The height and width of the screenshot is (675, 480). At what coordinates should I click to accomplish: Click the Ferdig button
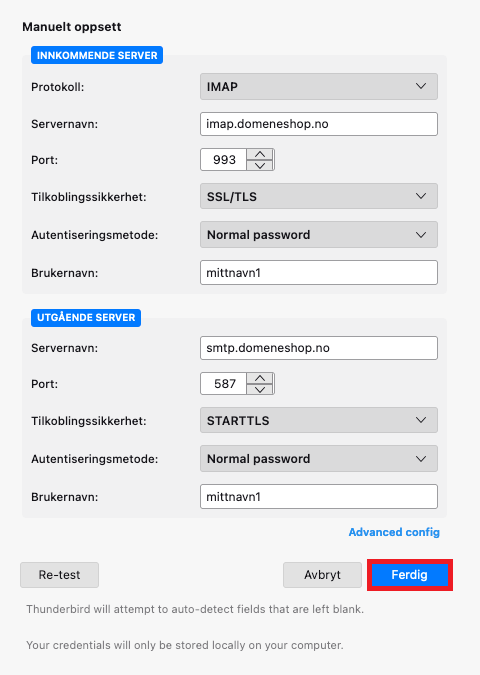click(x=409, y=575)
